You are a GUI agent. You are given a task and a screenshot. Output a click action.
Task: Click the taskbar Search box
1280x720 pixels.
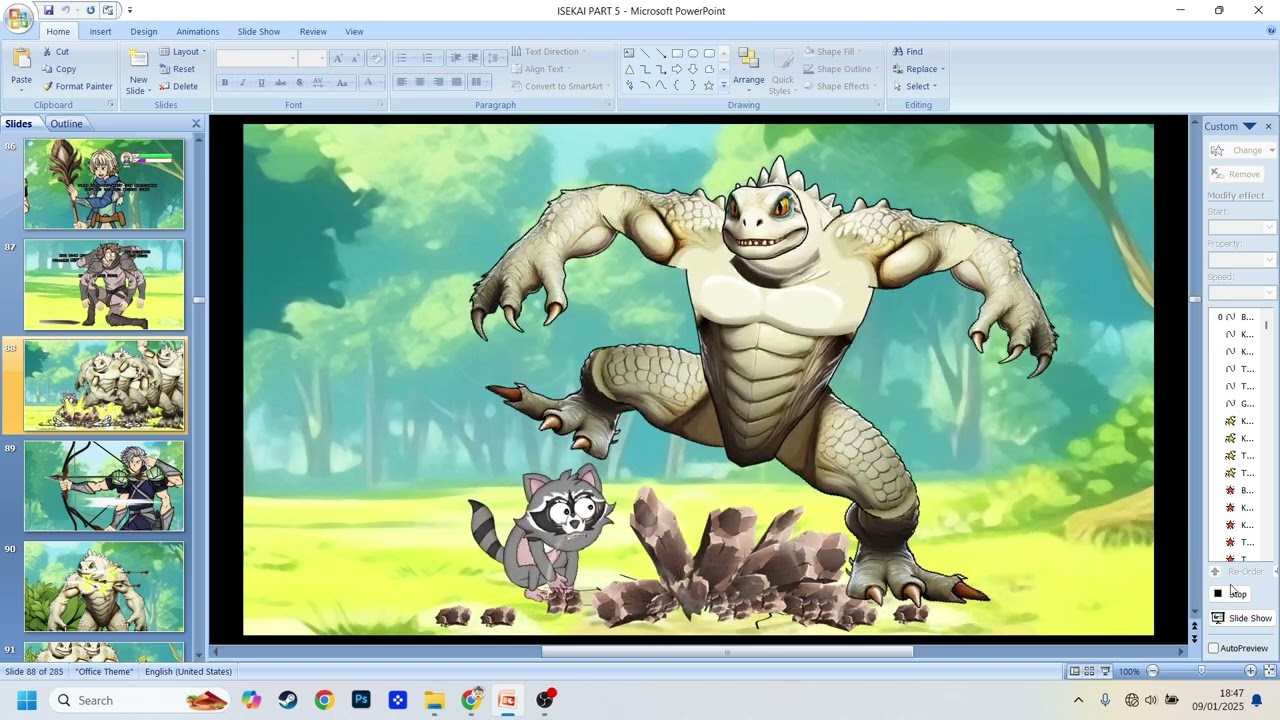138,700
